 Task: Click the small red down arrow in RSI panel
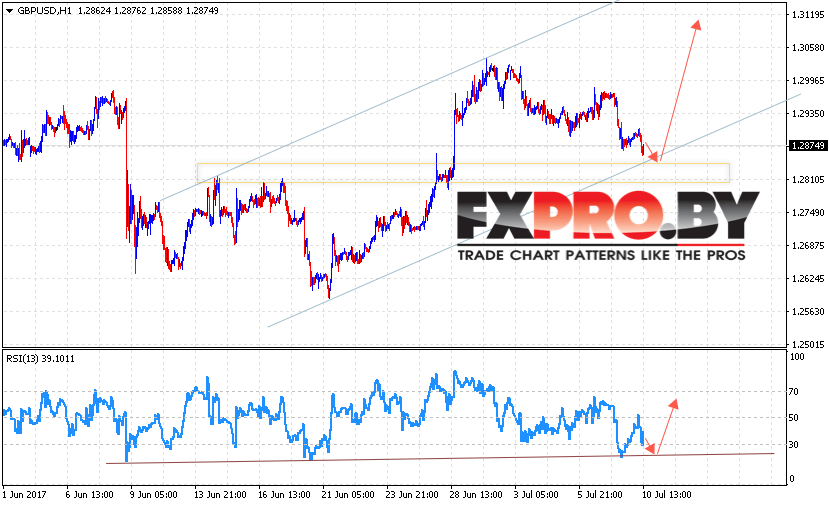[649, 446]
